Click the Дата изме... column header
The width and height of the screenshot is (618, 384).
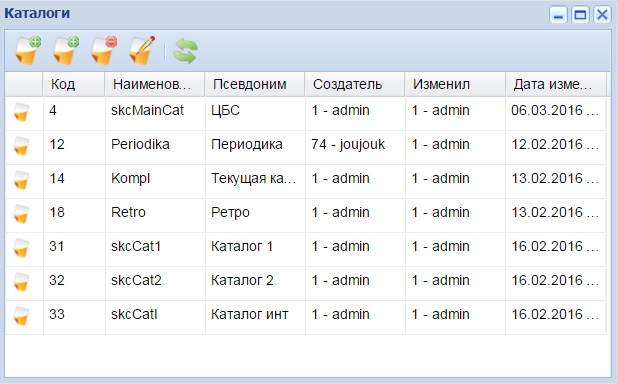point(555,84)
